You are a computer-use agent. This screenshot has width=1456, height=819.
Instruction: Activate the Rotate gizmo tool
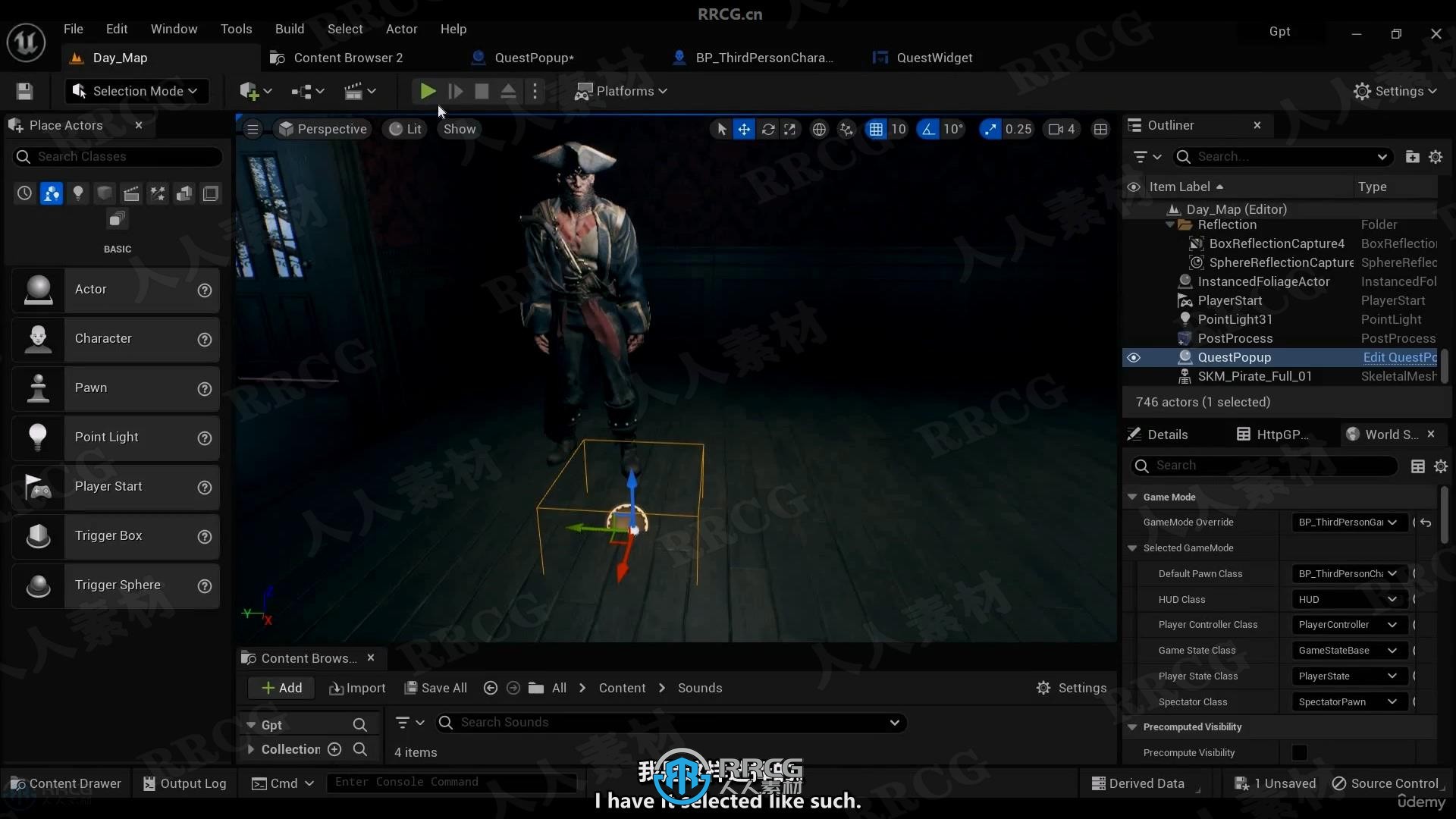[767, 129]
